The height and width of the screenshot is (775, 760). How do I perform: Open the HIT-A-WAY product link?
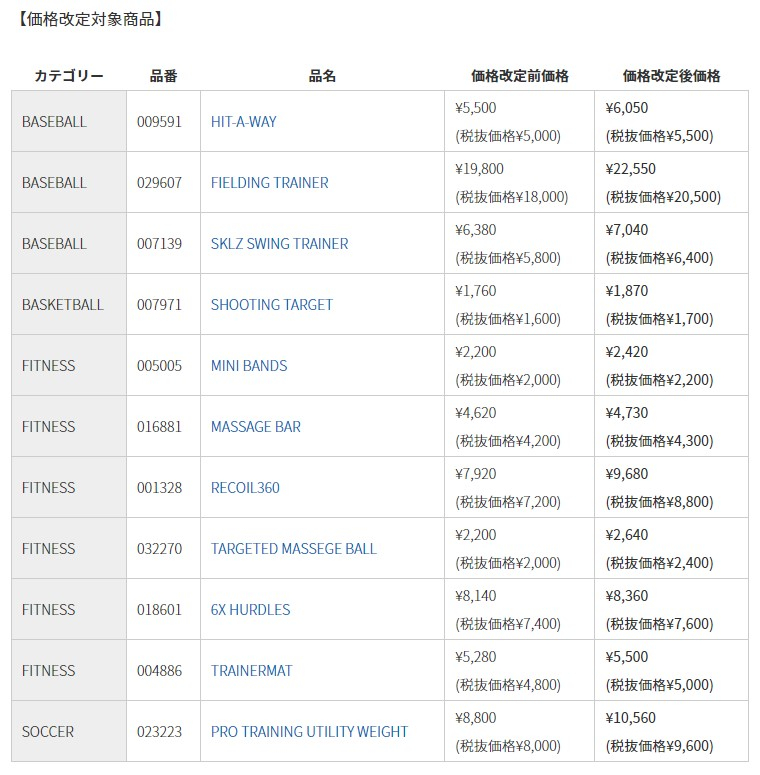(243, 122)
